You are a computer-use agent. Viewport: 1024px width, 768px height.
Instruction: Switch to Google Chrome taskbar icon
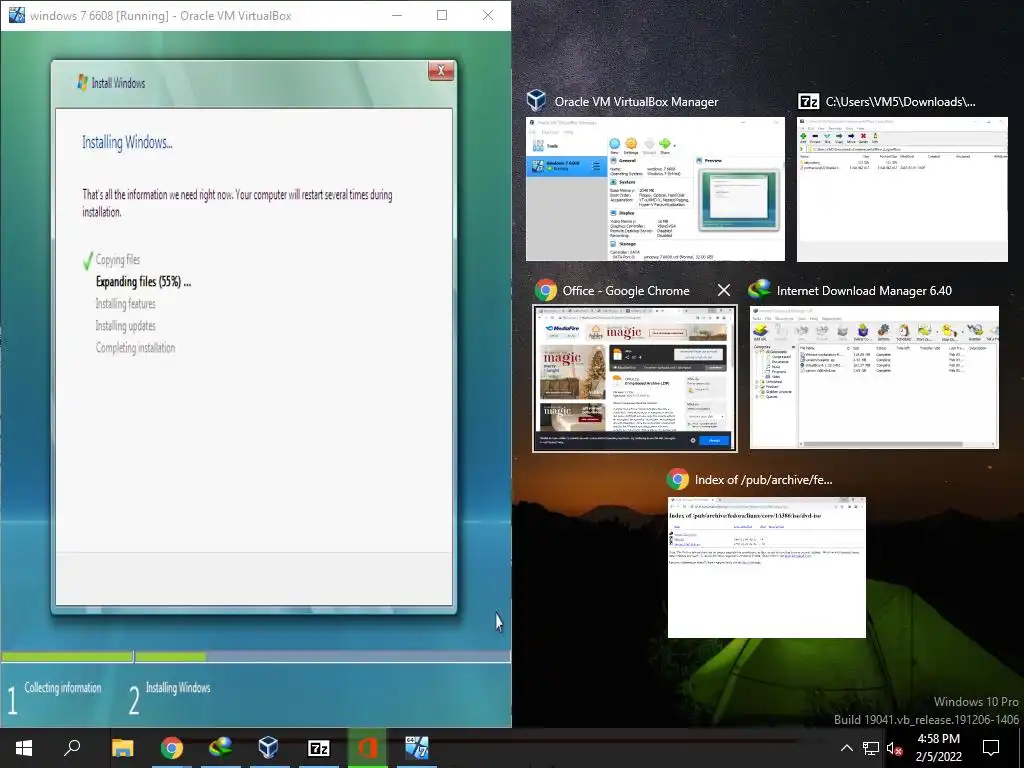tap(172, 748)
